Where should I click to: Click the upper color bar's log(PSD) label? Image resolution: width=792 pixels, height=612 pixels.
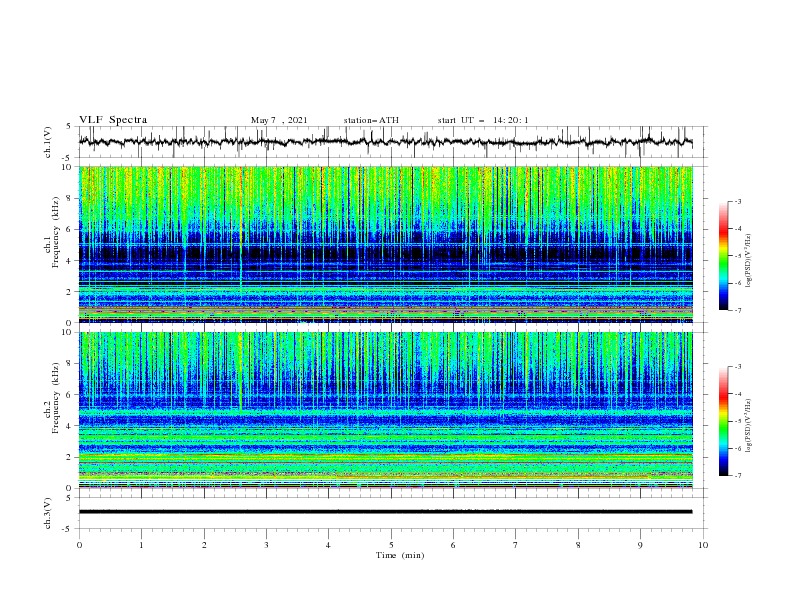[x=748, y=261]
